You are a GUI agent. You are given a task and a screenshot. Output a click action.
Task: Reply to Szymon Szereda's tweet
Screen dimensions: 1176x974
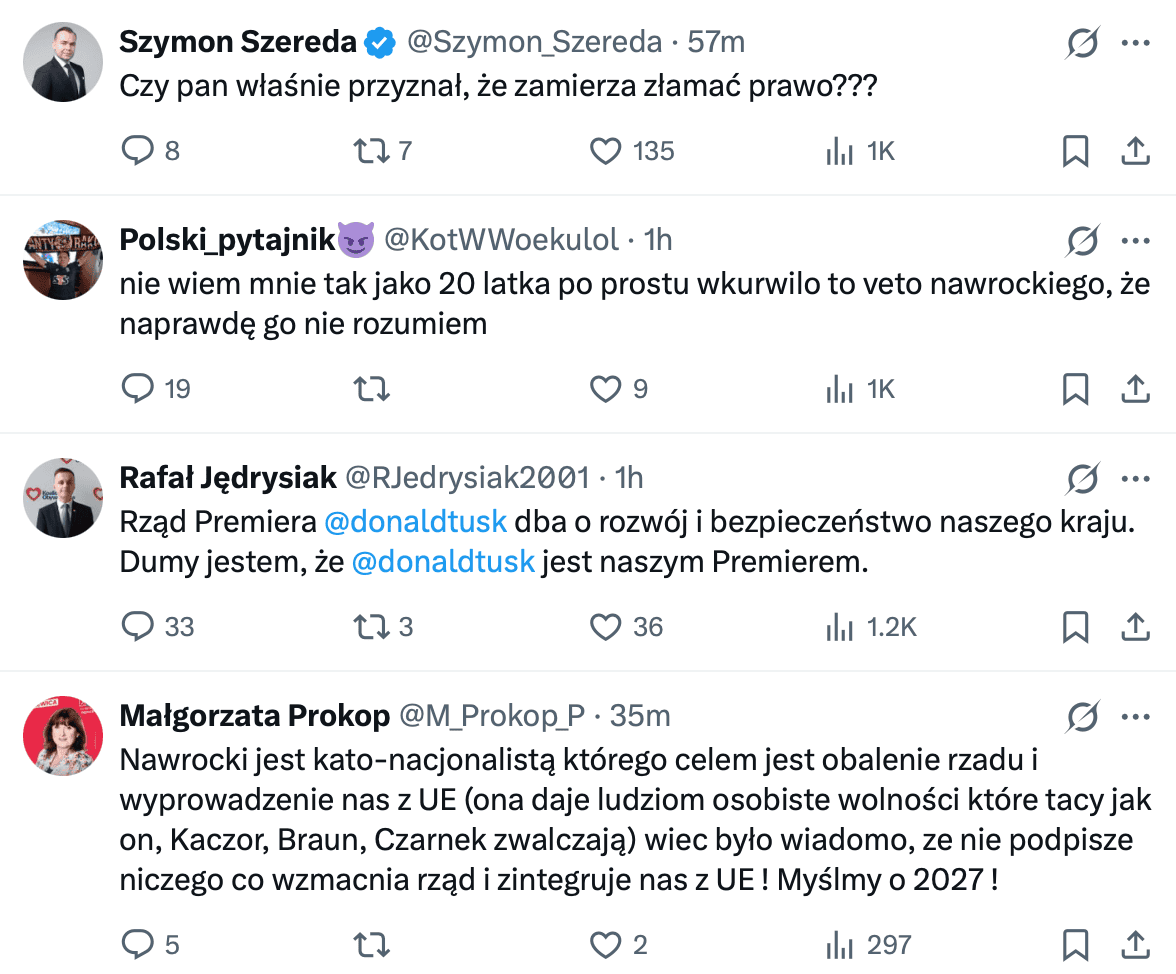coord(138,150)
